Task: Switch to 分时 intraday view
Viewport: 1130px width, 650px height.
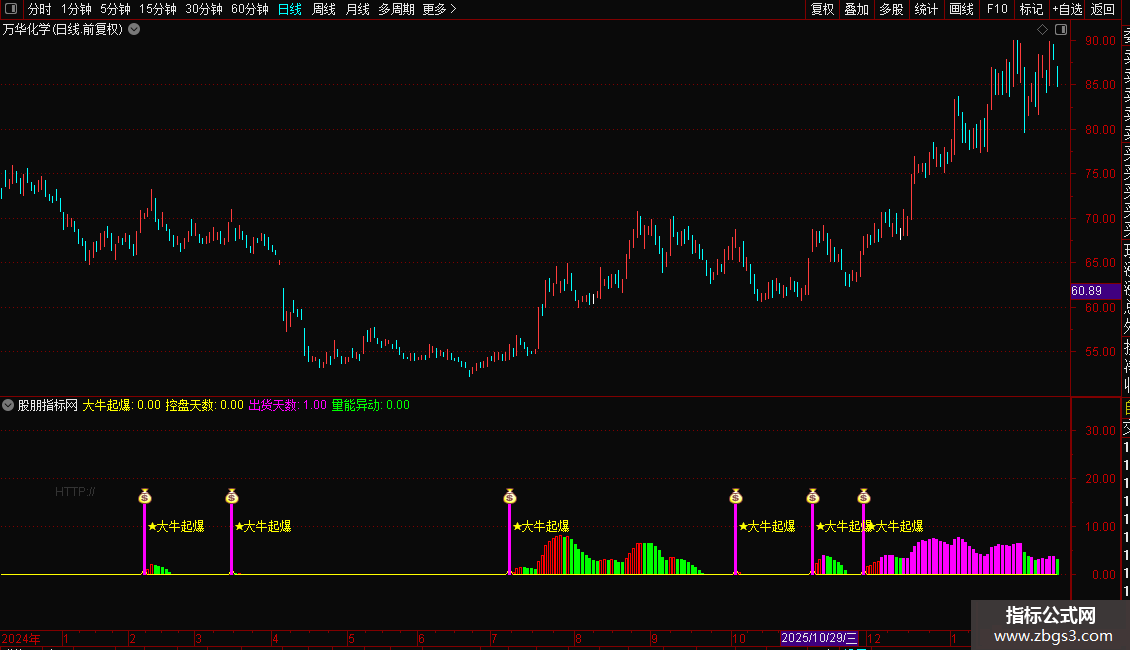Action: 40,9
